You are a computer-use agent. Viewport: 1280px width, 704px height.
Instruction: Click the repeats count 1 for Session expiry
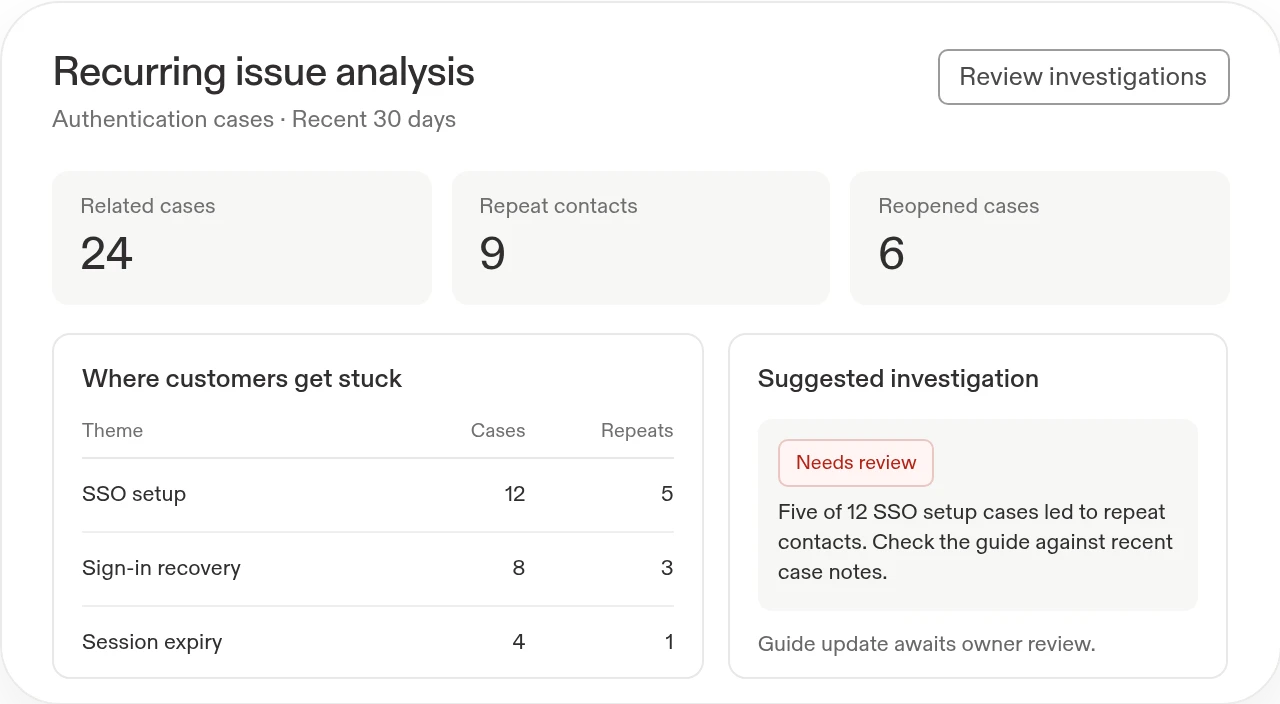669,642
